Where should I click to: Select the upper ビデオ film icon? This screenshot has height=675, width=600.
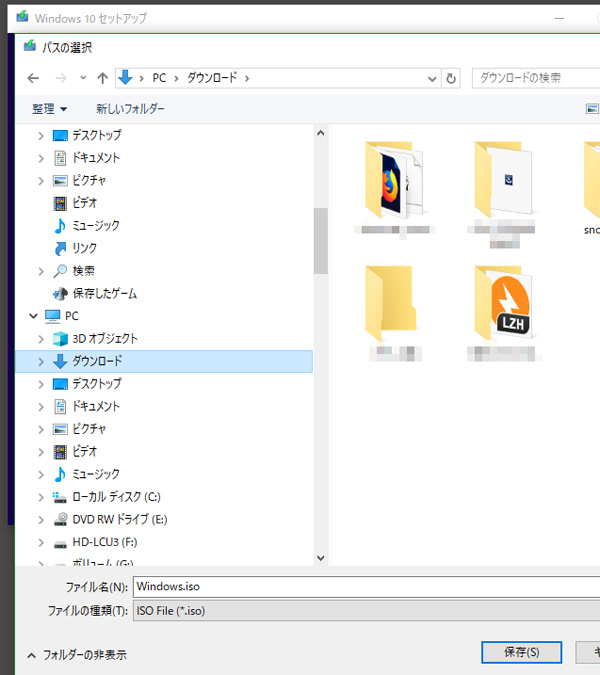click(60, 204)
